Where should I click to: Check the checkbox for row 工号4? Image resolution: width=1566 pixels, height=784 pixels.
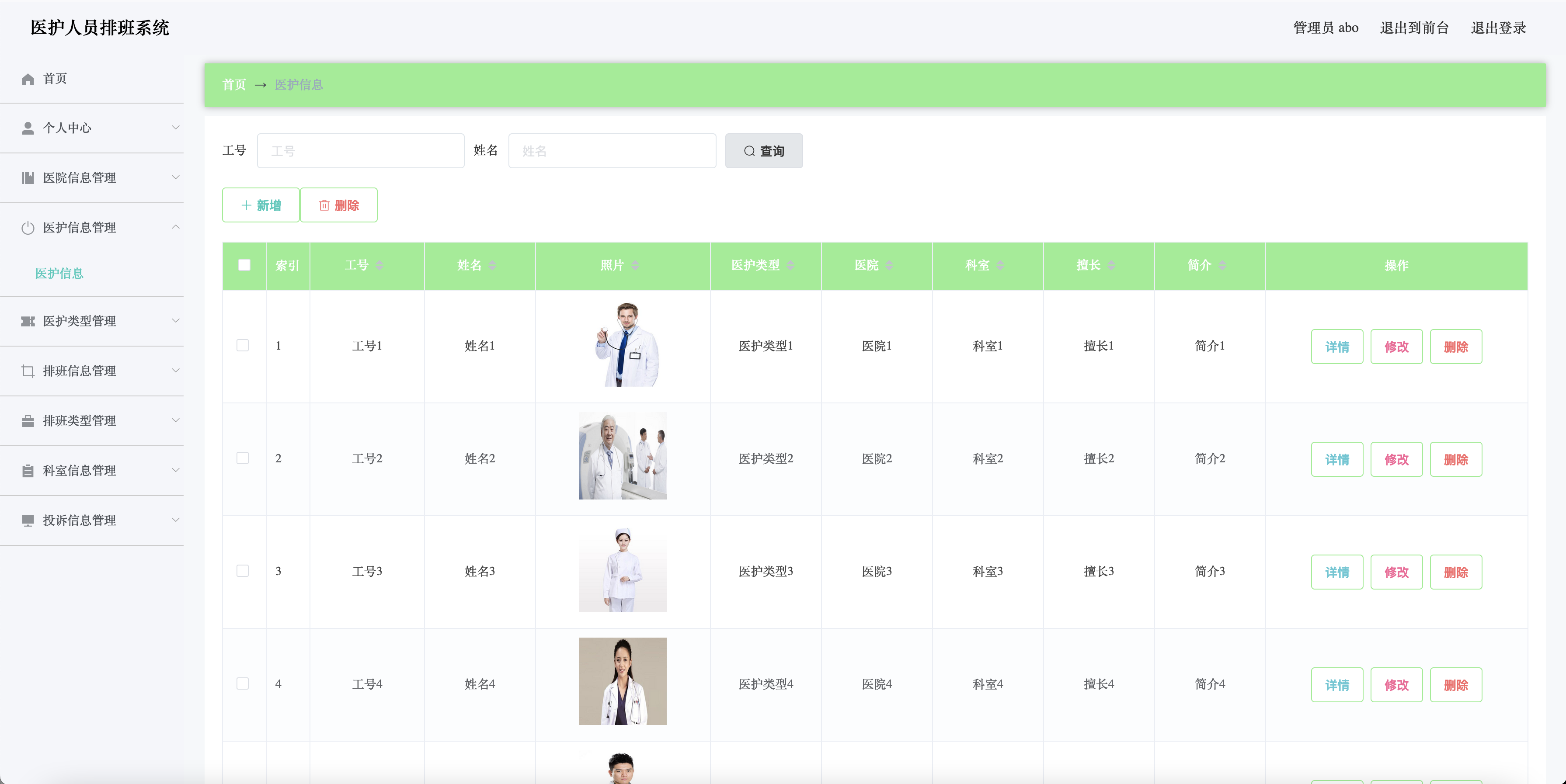pos(243,684)
